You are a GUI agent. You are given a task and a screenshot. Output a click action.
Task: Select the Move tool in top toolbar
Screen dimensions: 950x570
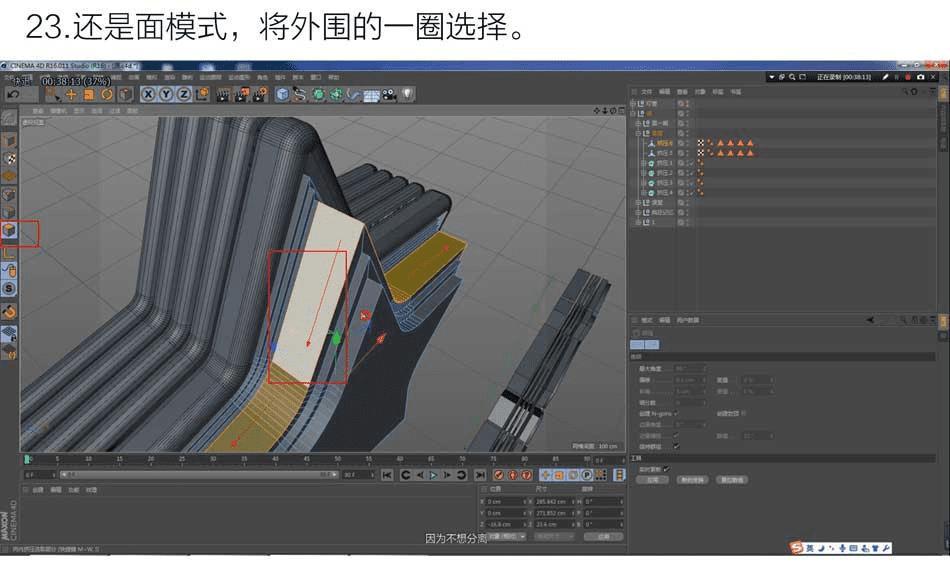[x=71, y=94]
